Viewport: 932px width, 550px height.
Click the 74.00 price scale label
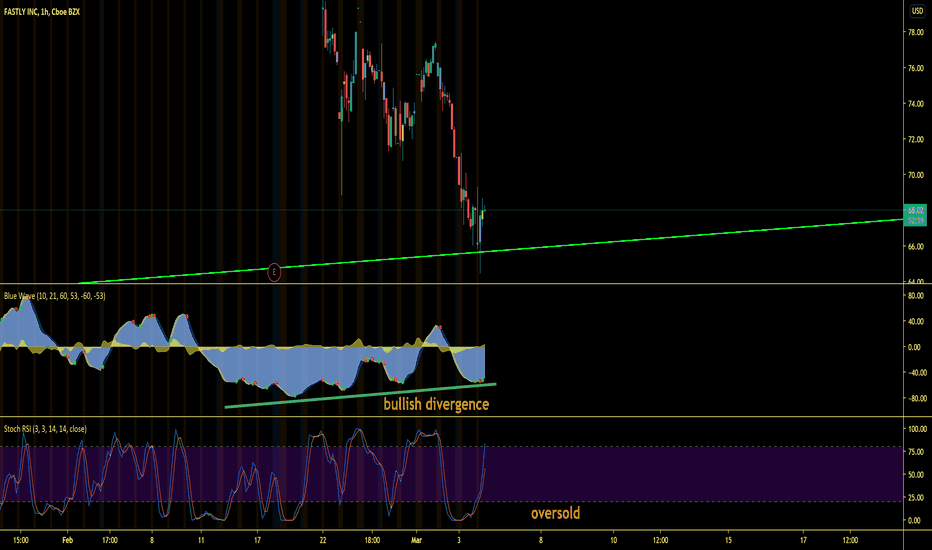click(916, 103)
